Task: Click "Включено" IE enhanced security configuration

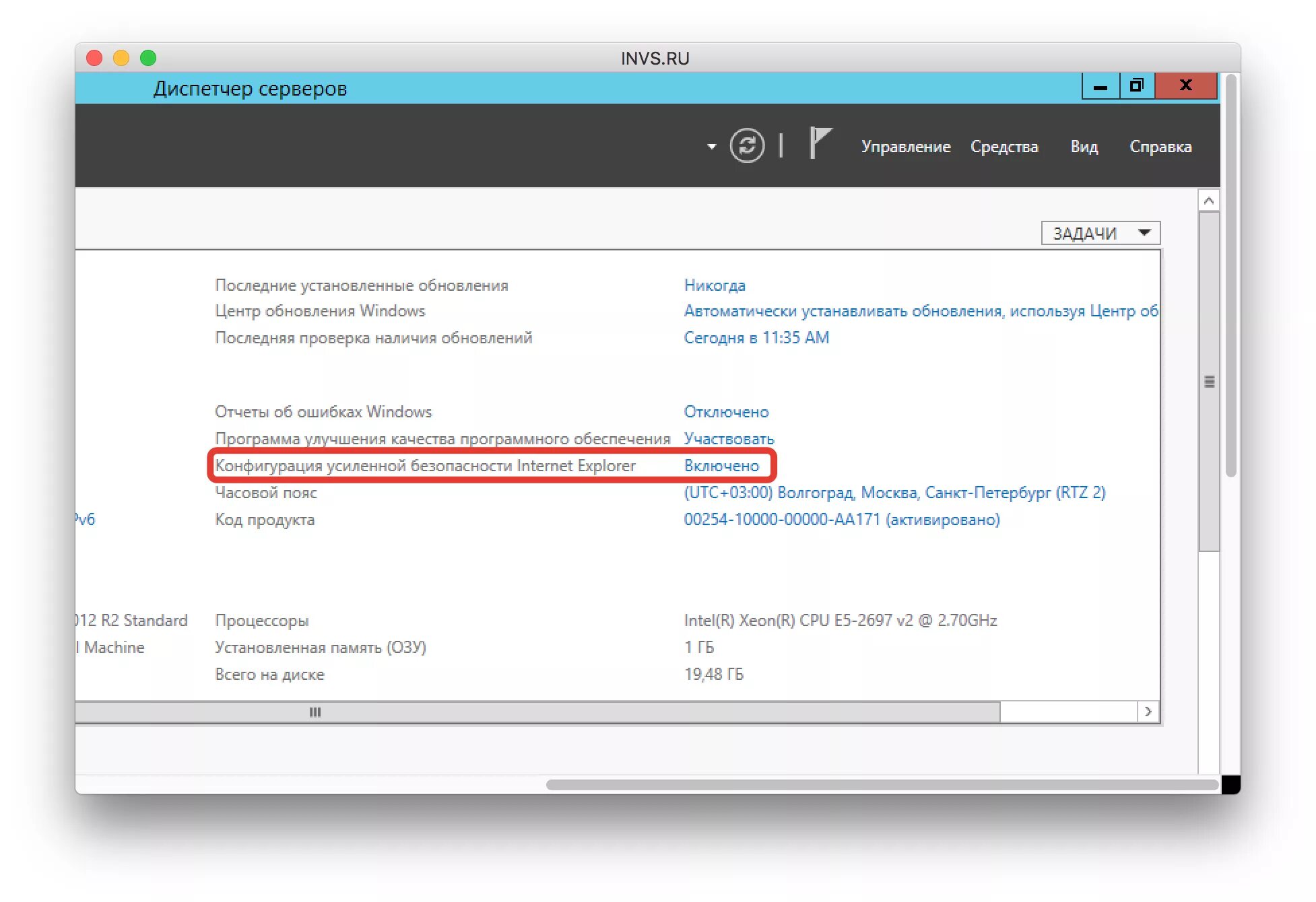Action: pos(723,465)
